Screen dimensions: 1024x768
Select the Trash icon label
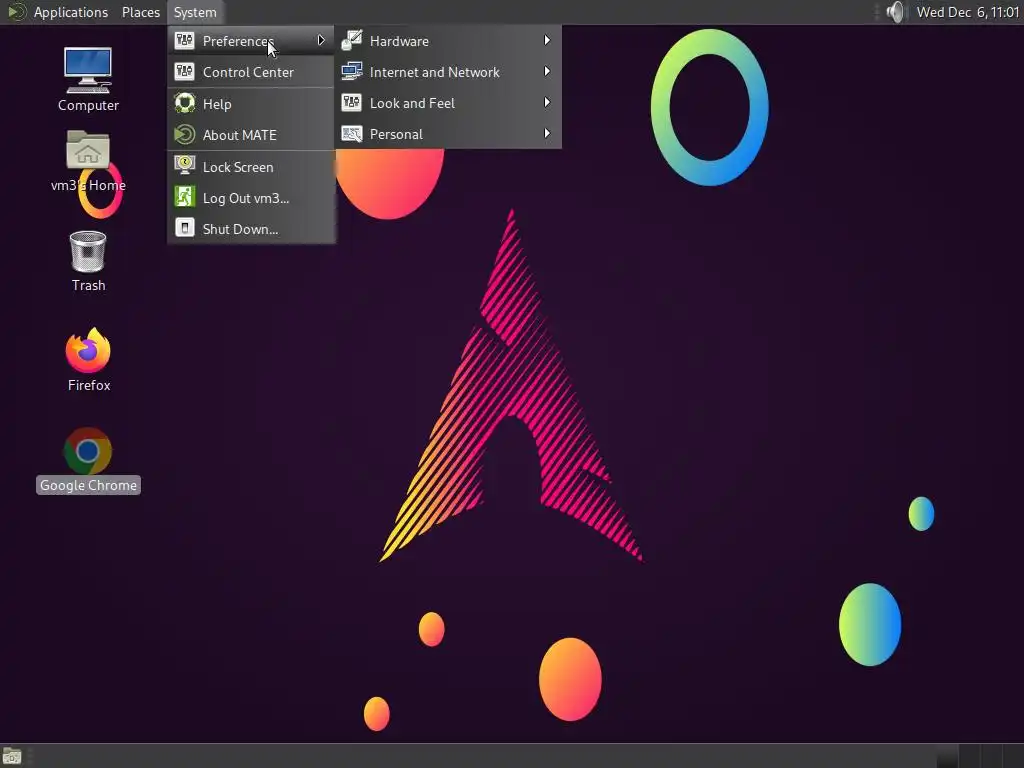(88, 285)
